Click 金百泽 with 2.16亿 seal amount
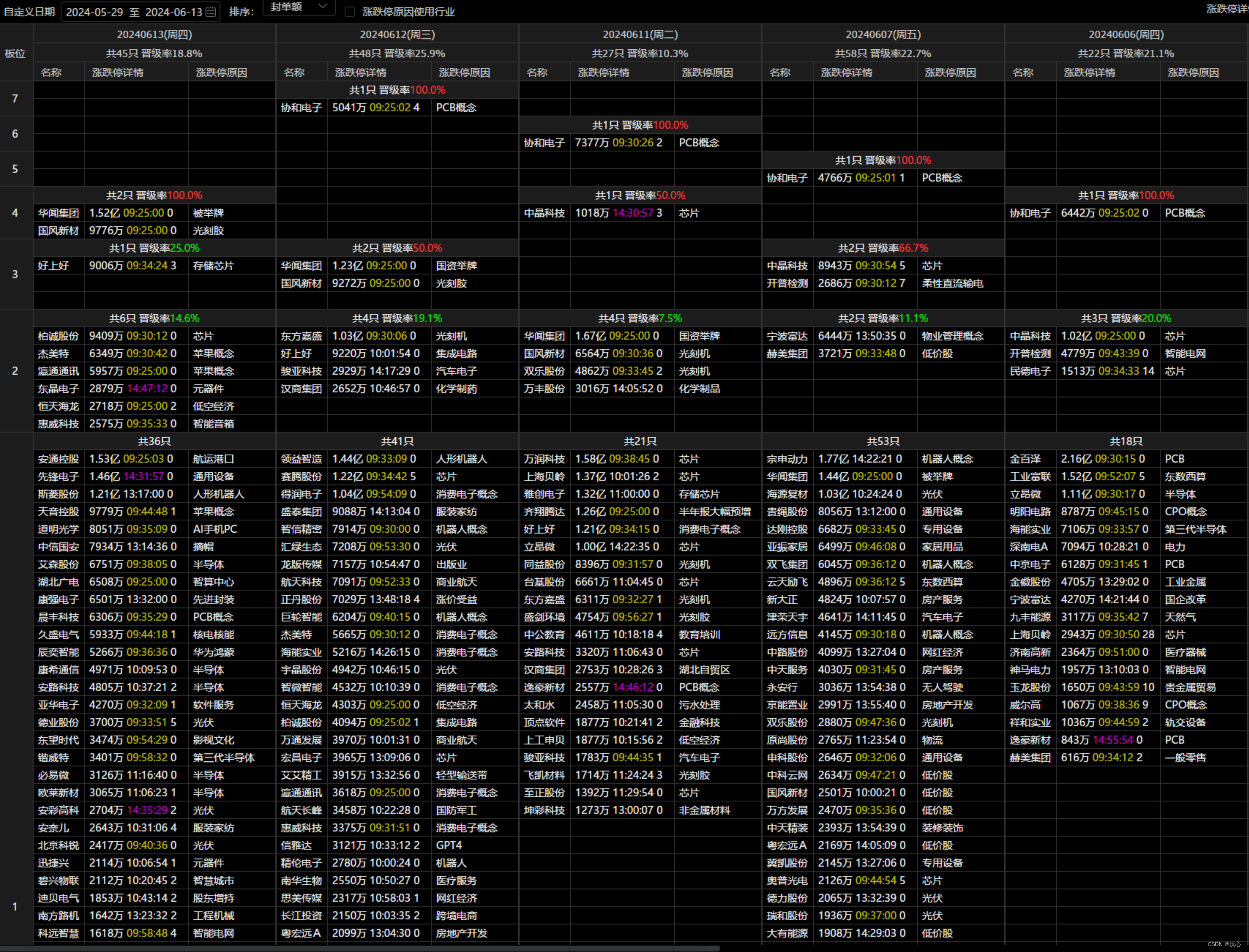The image size is (1249, 952). point(1025,459)
